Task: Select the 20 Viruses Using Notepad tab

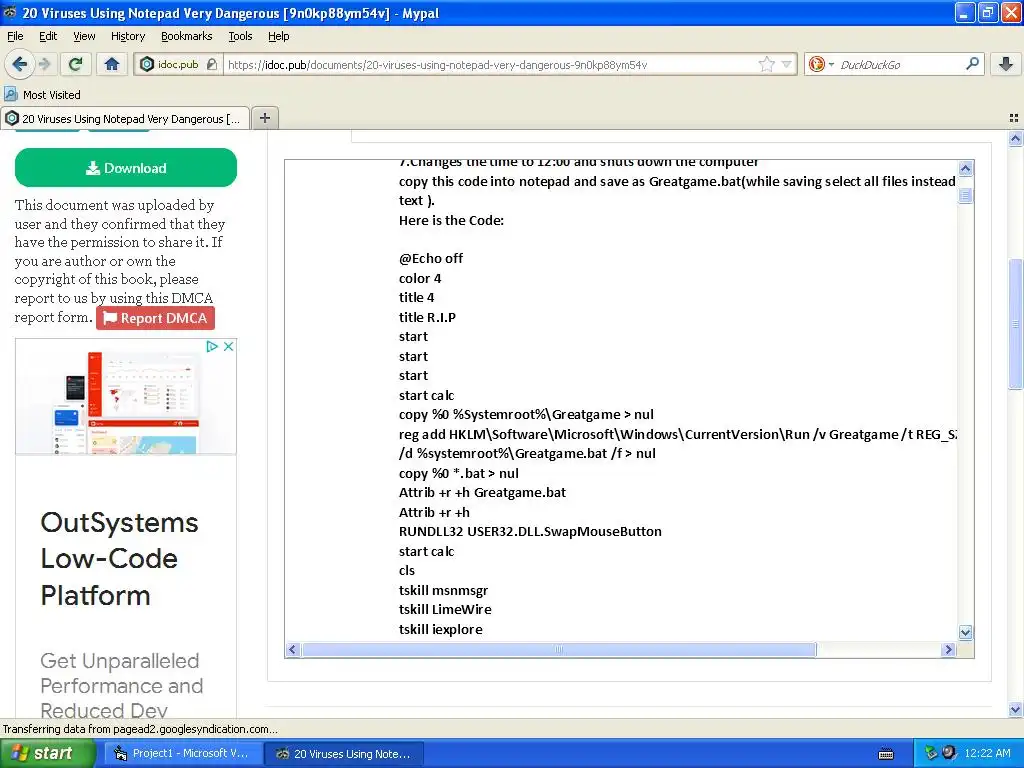Action: [x=125, y=118]
